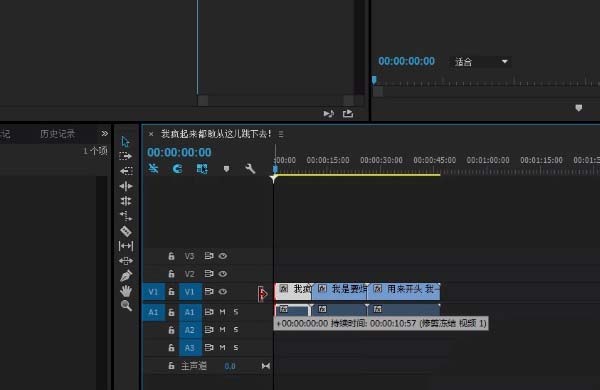Click program monitor timecode field
Screen dimensions: 600x390
pos(406,61)
